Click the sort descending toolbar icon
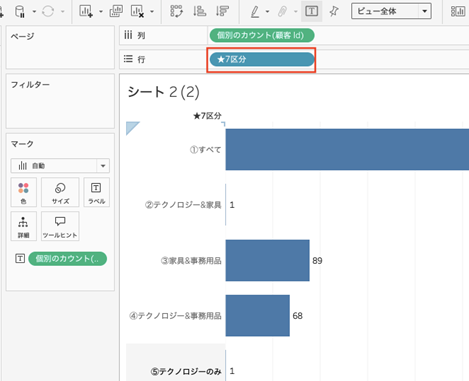This screenshot has height=381, width=469. click(x=222, y=11)
